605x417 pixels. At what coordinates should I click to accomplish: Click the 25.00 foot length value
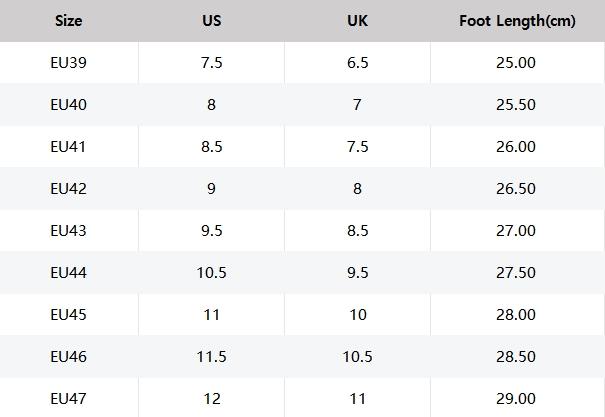click(516, 62)
